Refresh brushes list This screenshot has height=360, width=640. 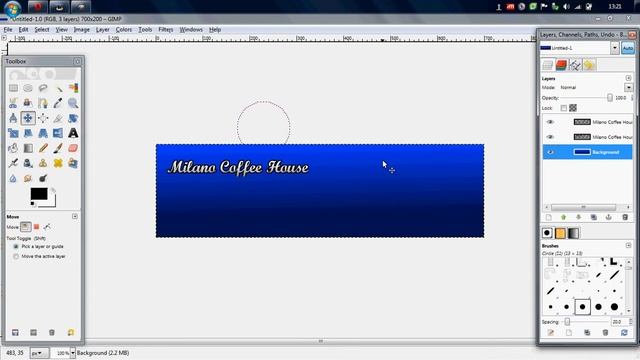[624, 333]
